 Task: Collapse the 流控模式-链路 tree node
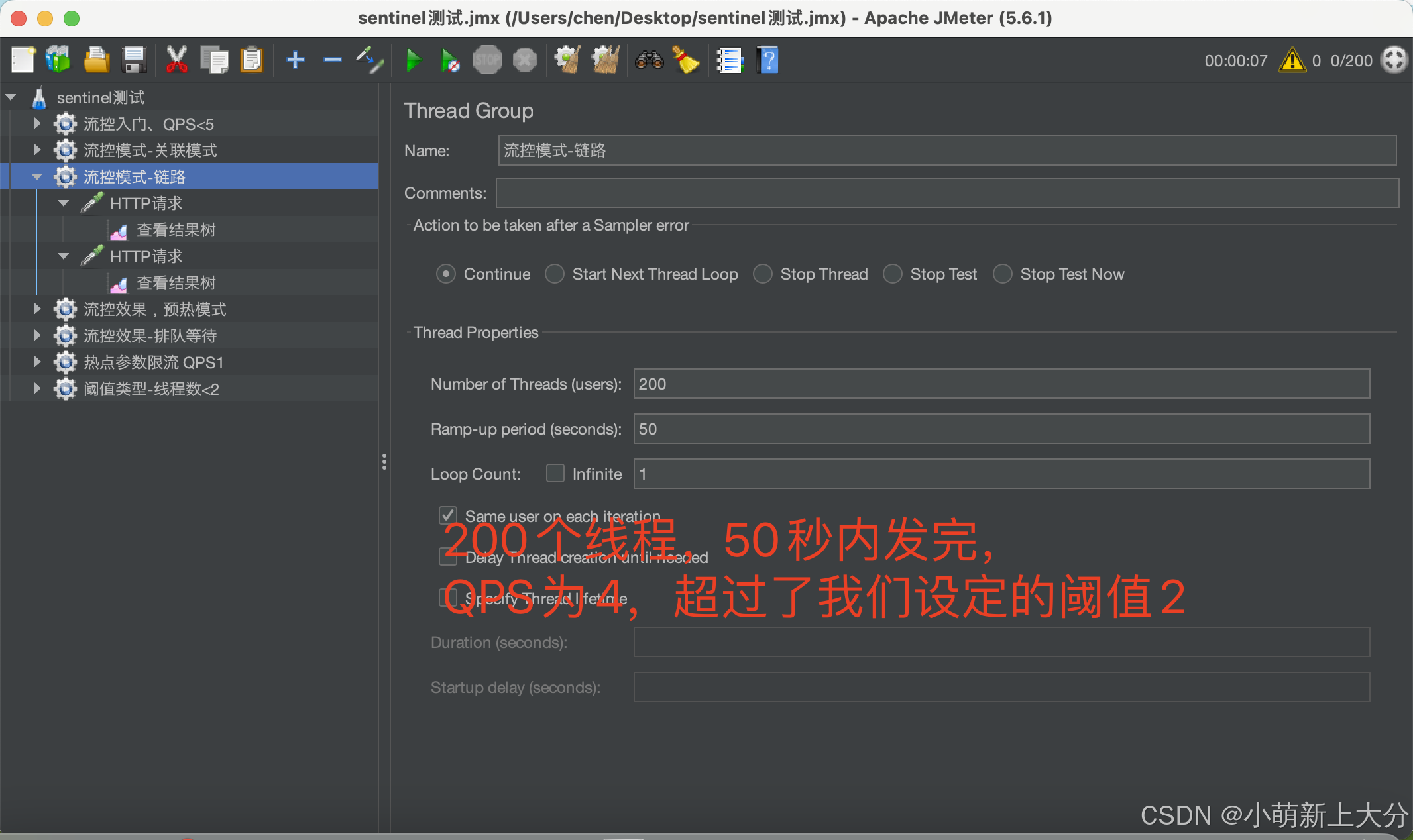[x=37, y=177]
